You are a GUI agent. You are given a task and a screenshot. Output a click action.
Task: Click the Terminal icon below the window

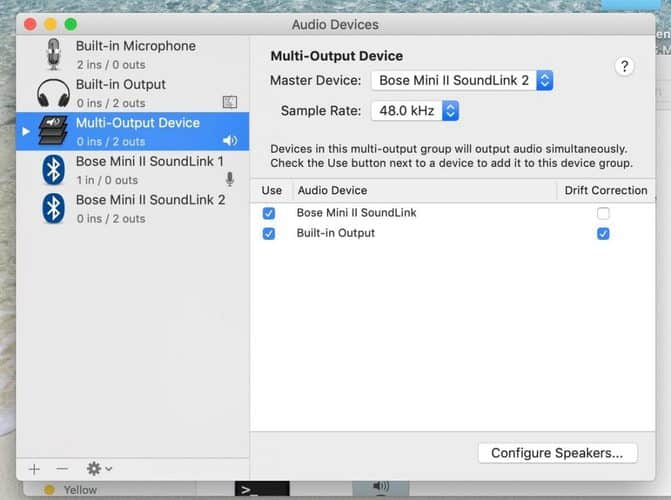coord(262,489)
